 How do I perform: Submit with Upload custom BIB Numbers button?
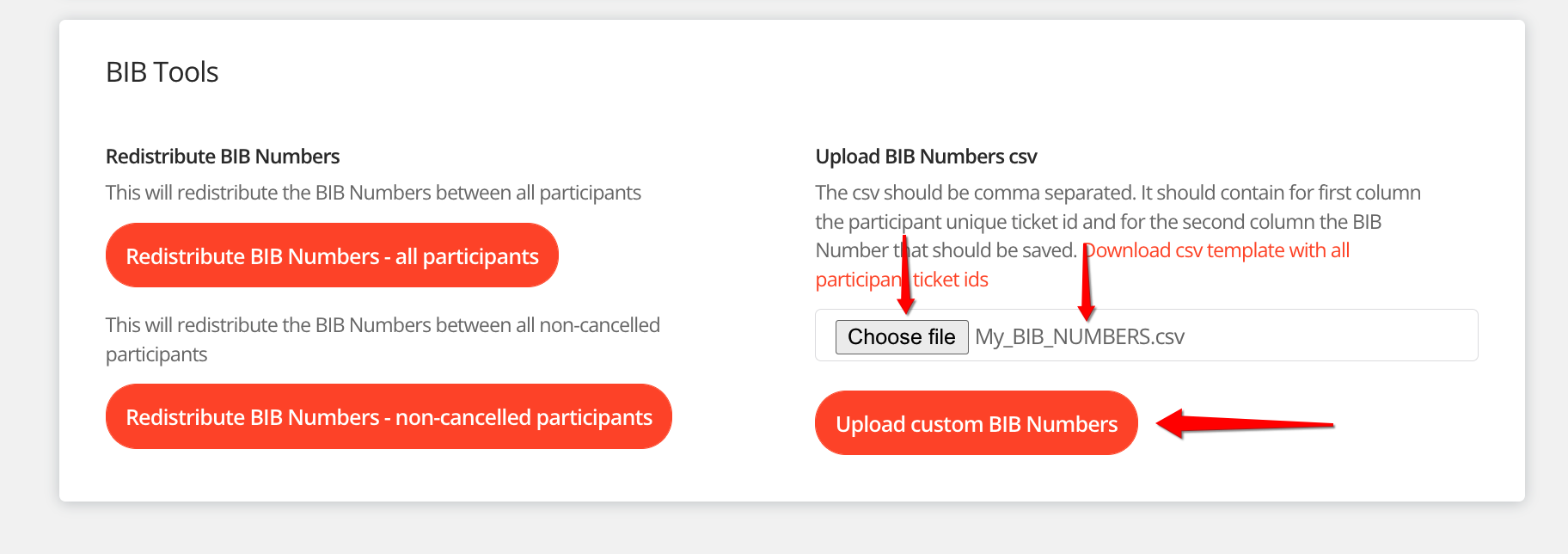[x=976, y=423]
